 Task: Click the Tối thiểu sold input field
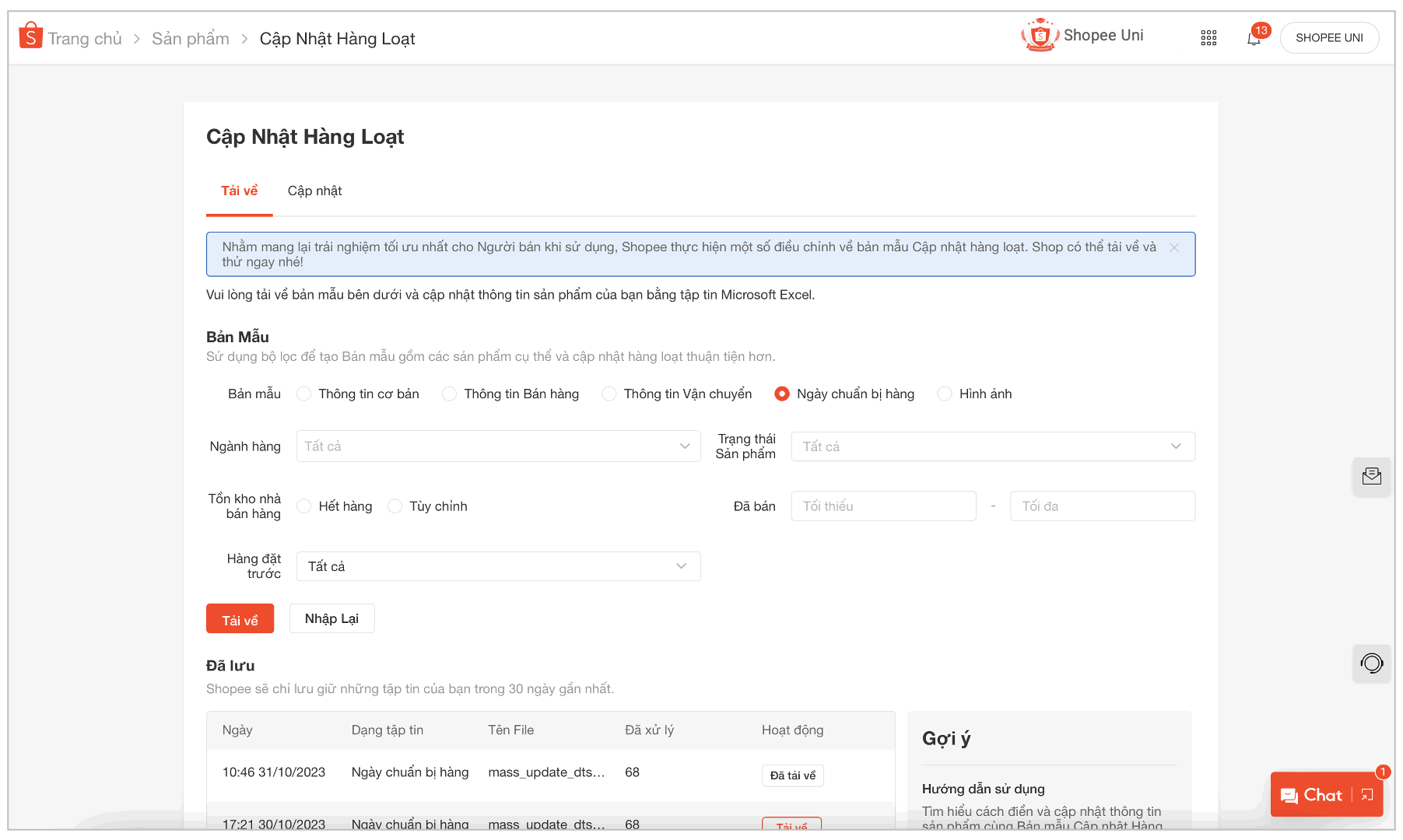coord(883,506)
